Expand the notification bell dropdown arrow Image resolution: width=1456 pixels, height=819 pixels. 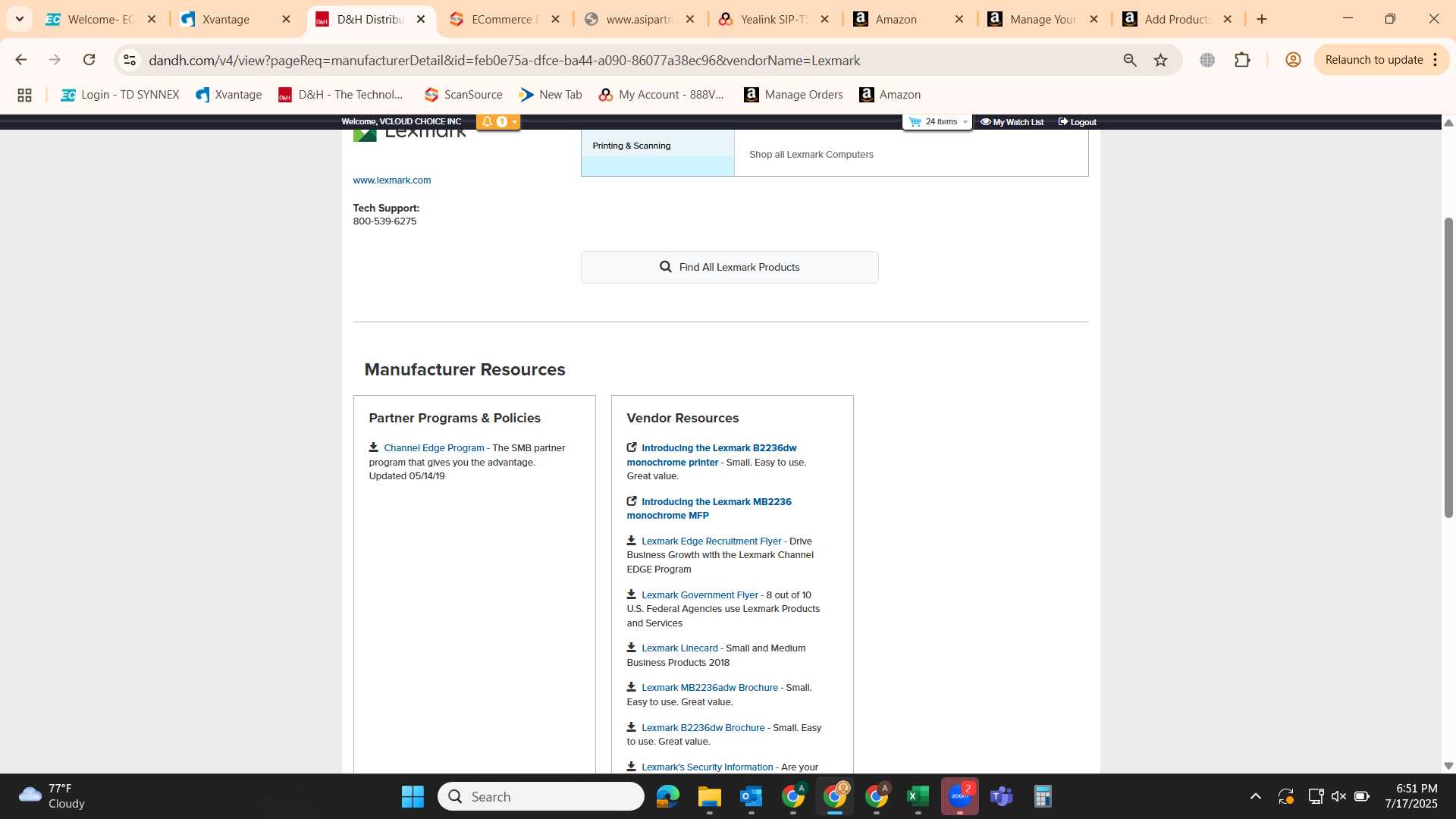pos(514,121)
